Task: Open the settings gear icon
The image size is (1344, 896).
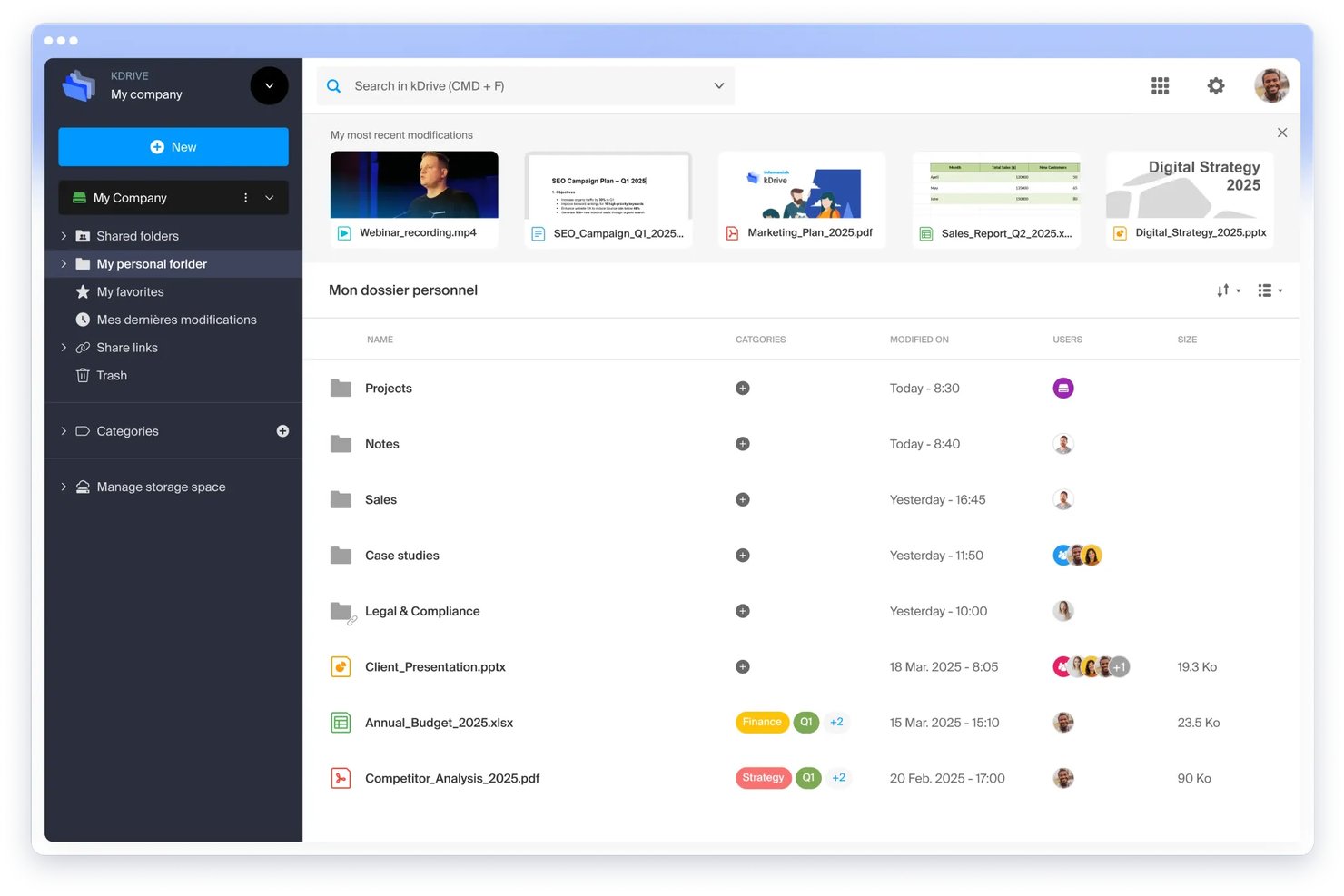Action: coord(1216,85)
